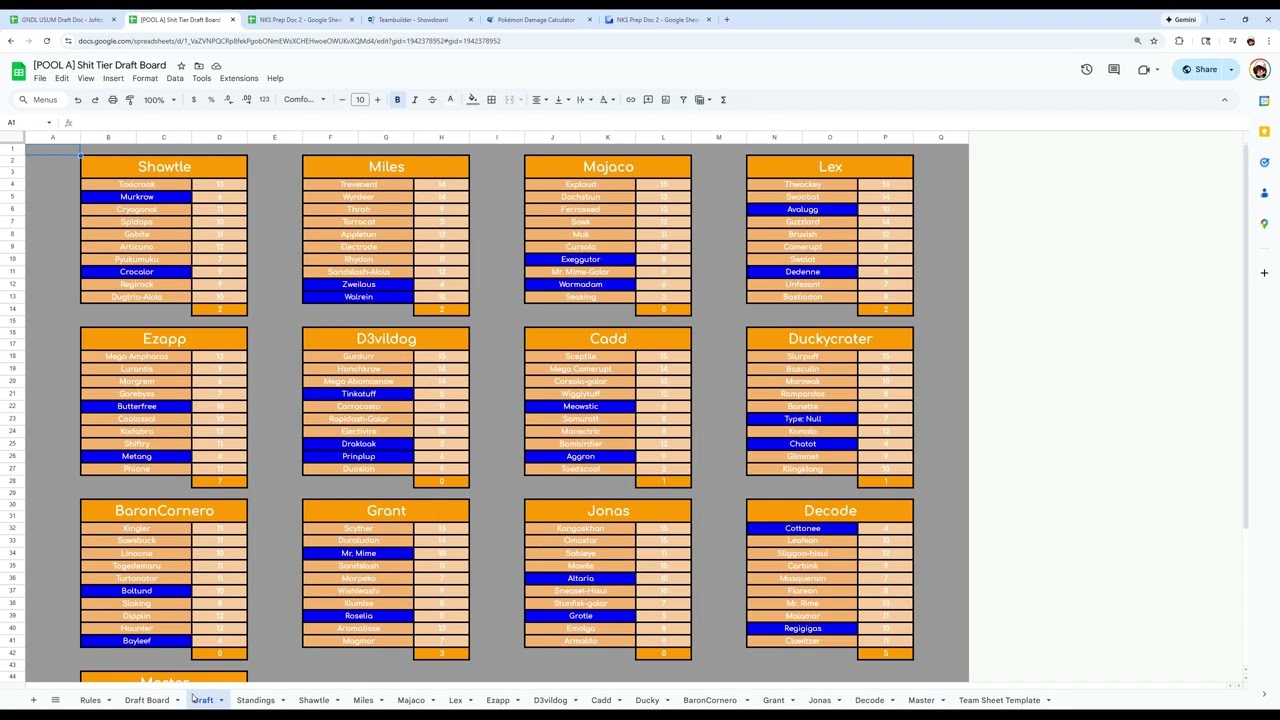Increase the font size with plus button
The image size is (1280, 720).
coord(378,100)
